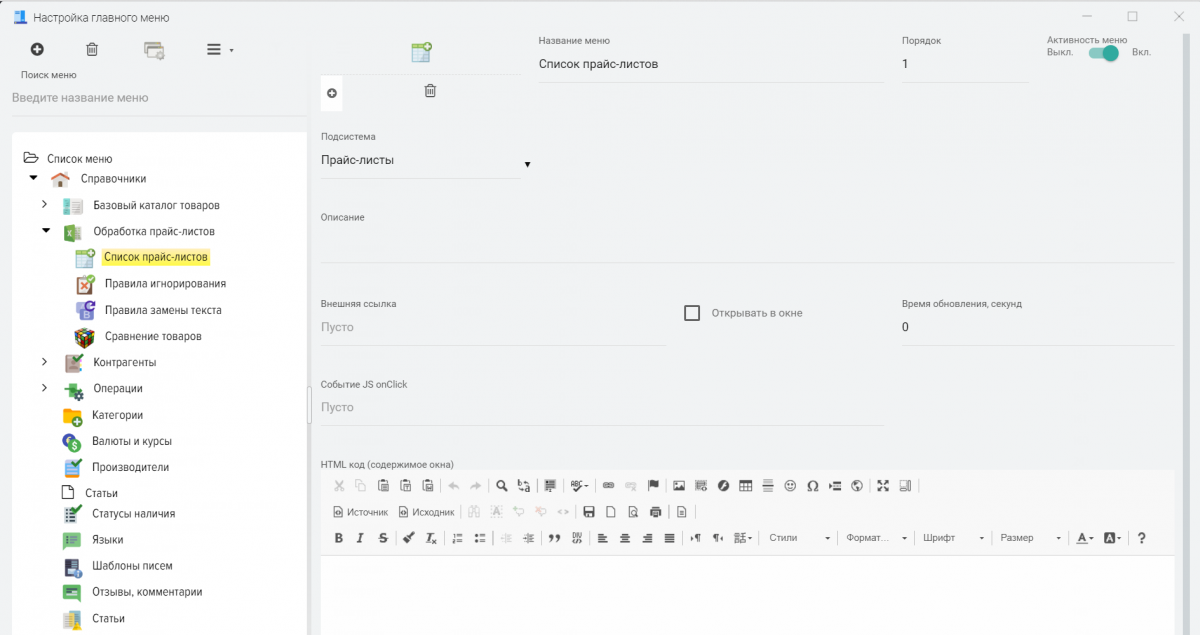
Task: Click the Bold formatting icon in the editor
Action: (339, 538)
